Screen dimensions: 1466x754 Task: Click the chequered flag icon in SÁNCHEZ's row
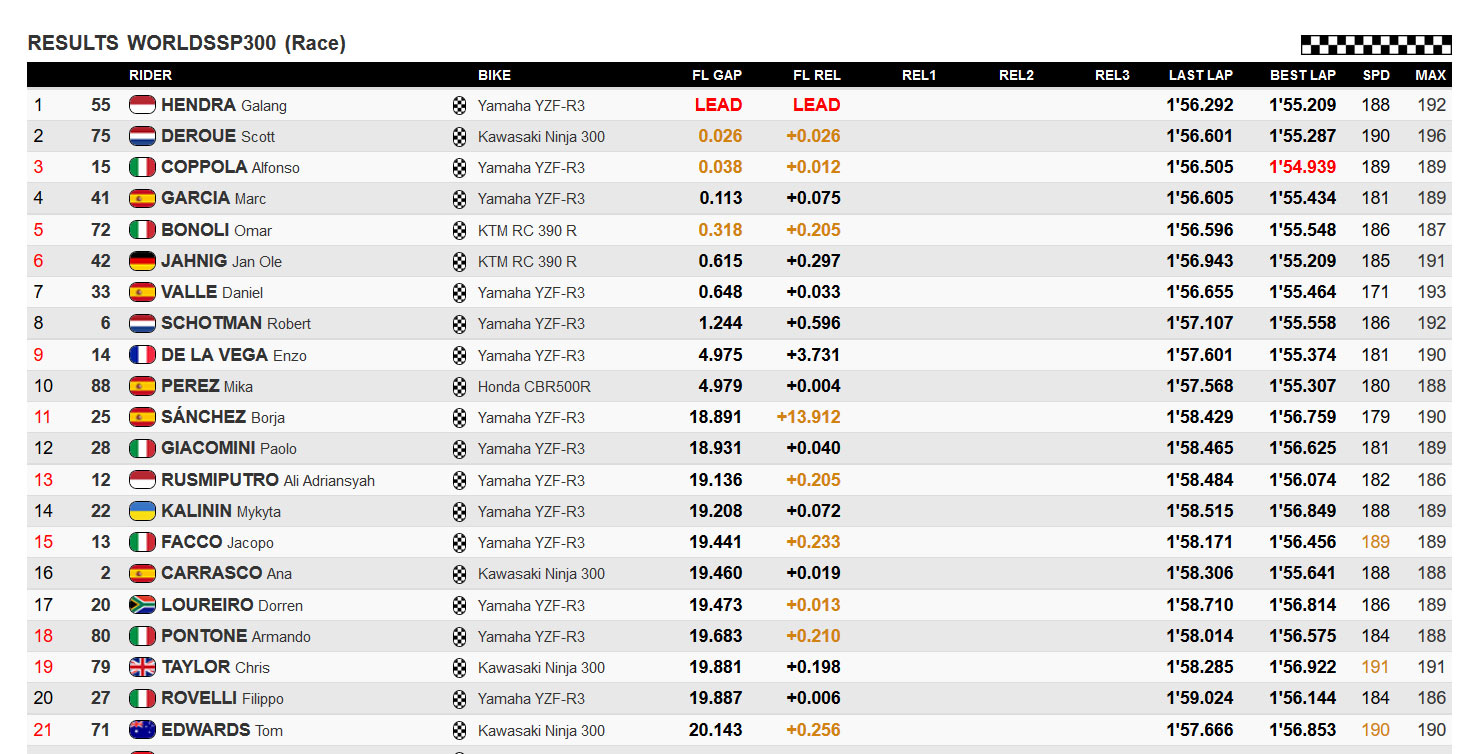point(459,417)
